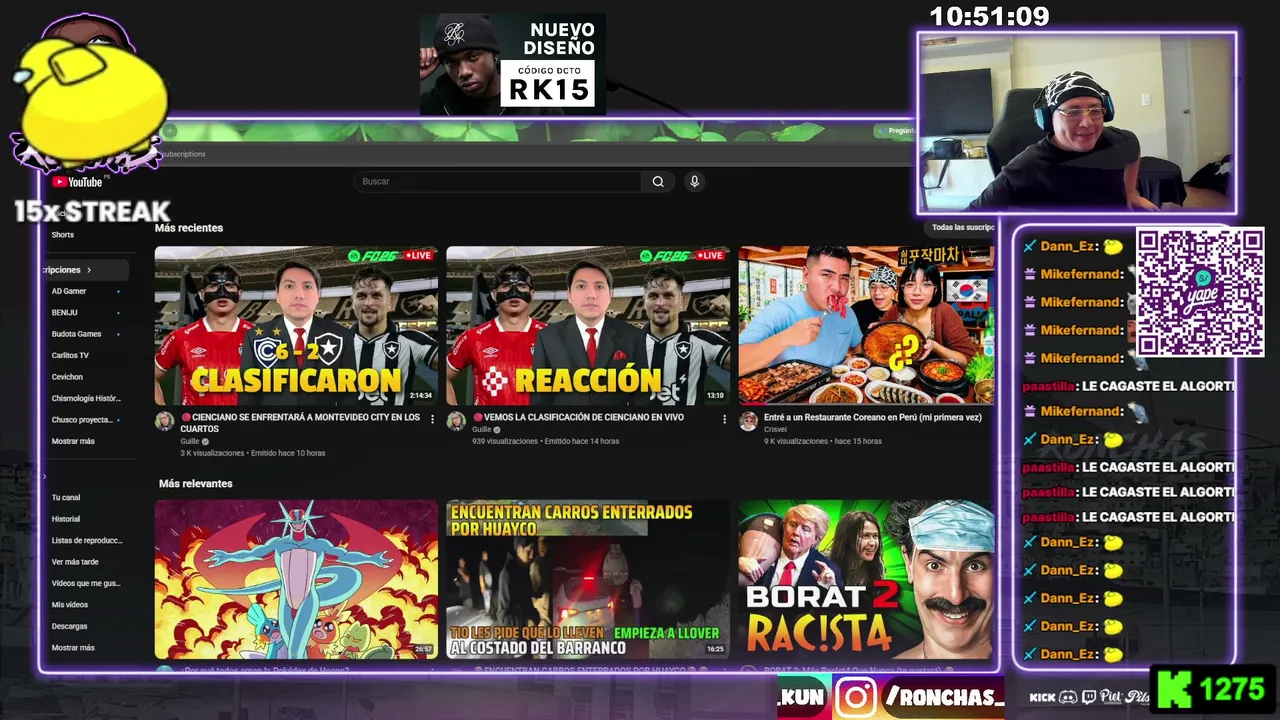
Task: Expand the Suscripciones section arrow
Action: [88, 270]
